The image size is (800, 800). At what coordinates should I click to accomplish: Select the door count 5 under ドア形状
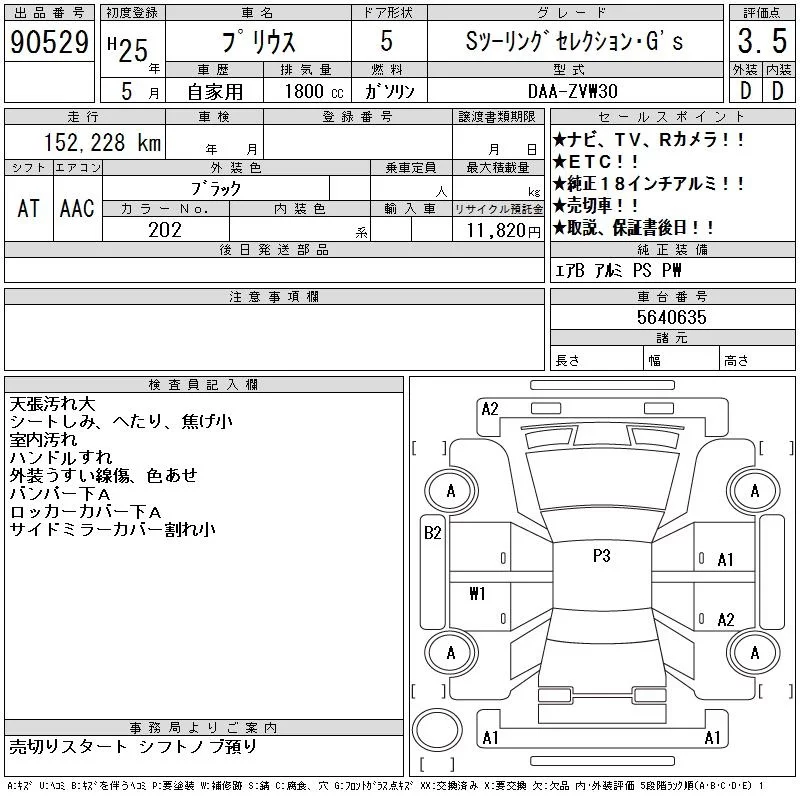coord(387,41)
